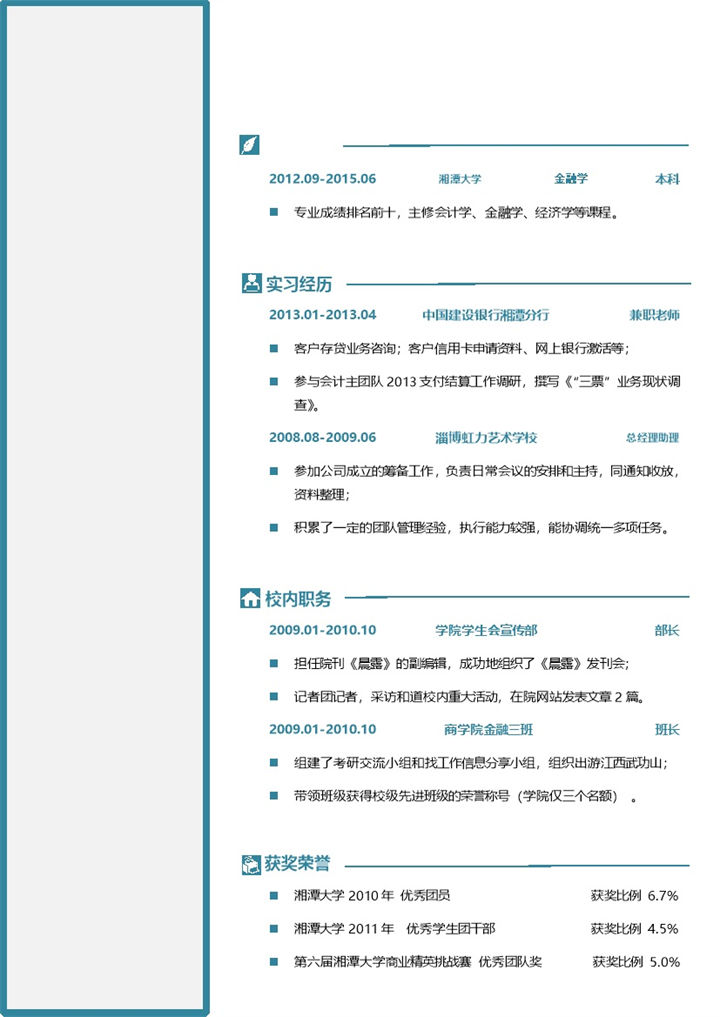720x1017 pixels.
Task: Click the line 专业成绩排名前十
Action: tap(457, 213)
